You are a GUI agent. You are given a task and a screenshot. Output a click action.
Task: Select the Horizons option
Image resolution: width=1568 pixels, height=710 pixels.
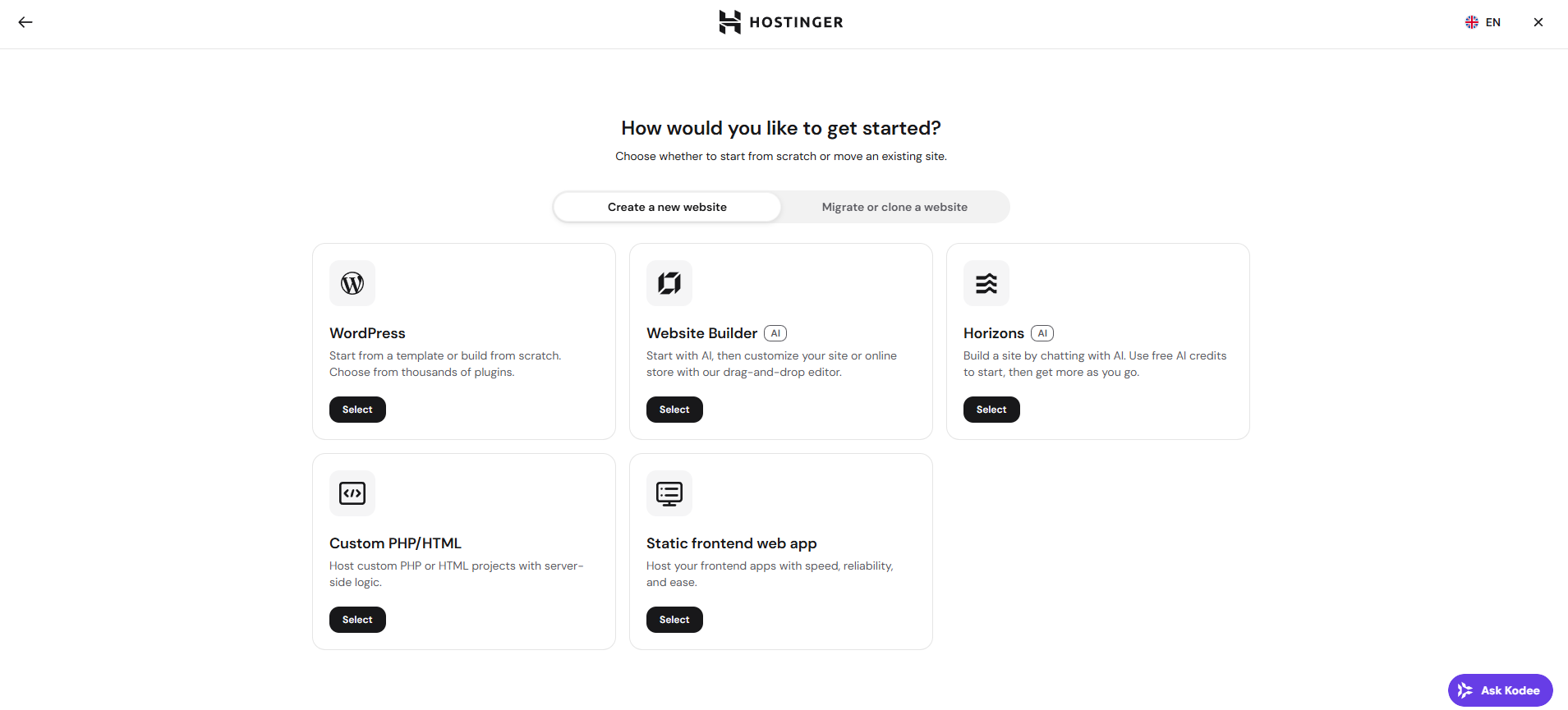tap(991, 410)
